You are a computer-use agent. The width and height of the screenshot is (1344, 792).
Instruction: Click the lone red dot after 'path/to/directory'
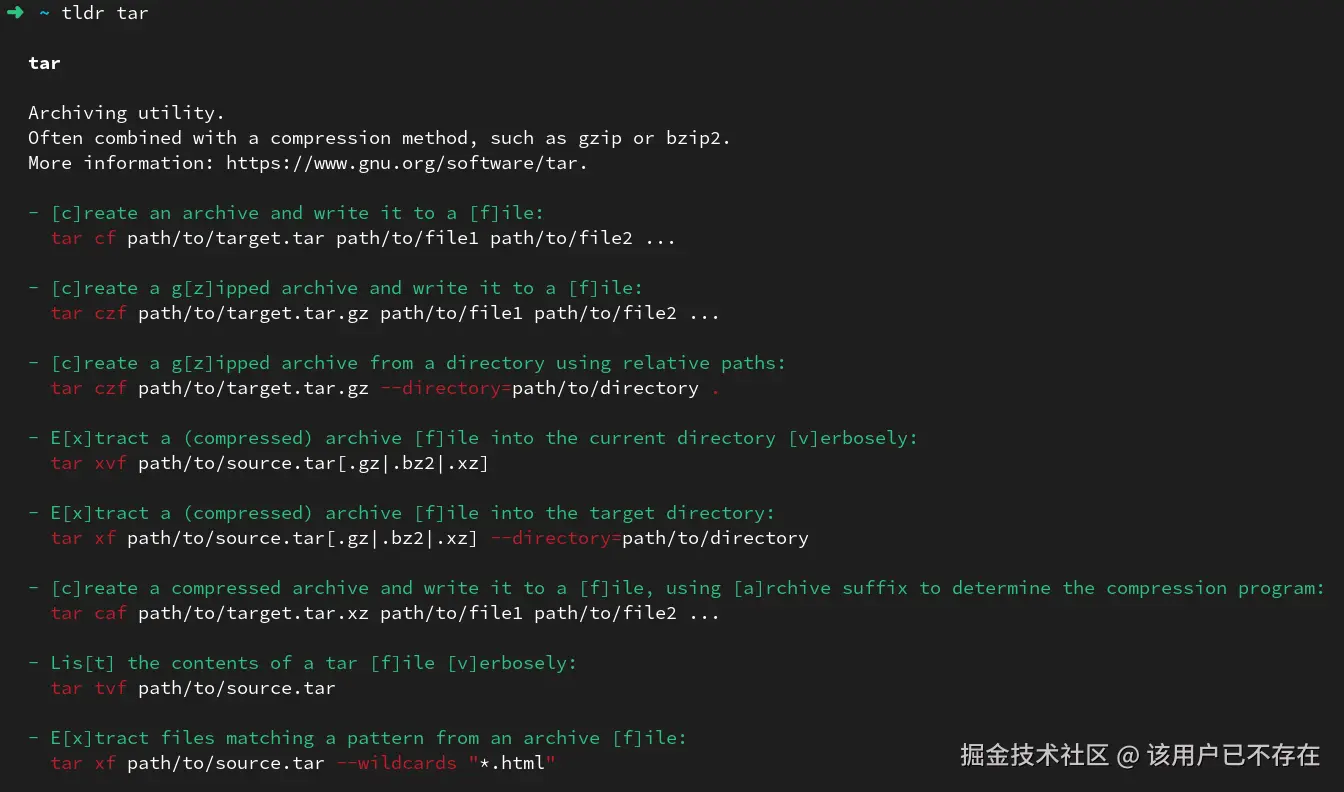coord(715,389)
